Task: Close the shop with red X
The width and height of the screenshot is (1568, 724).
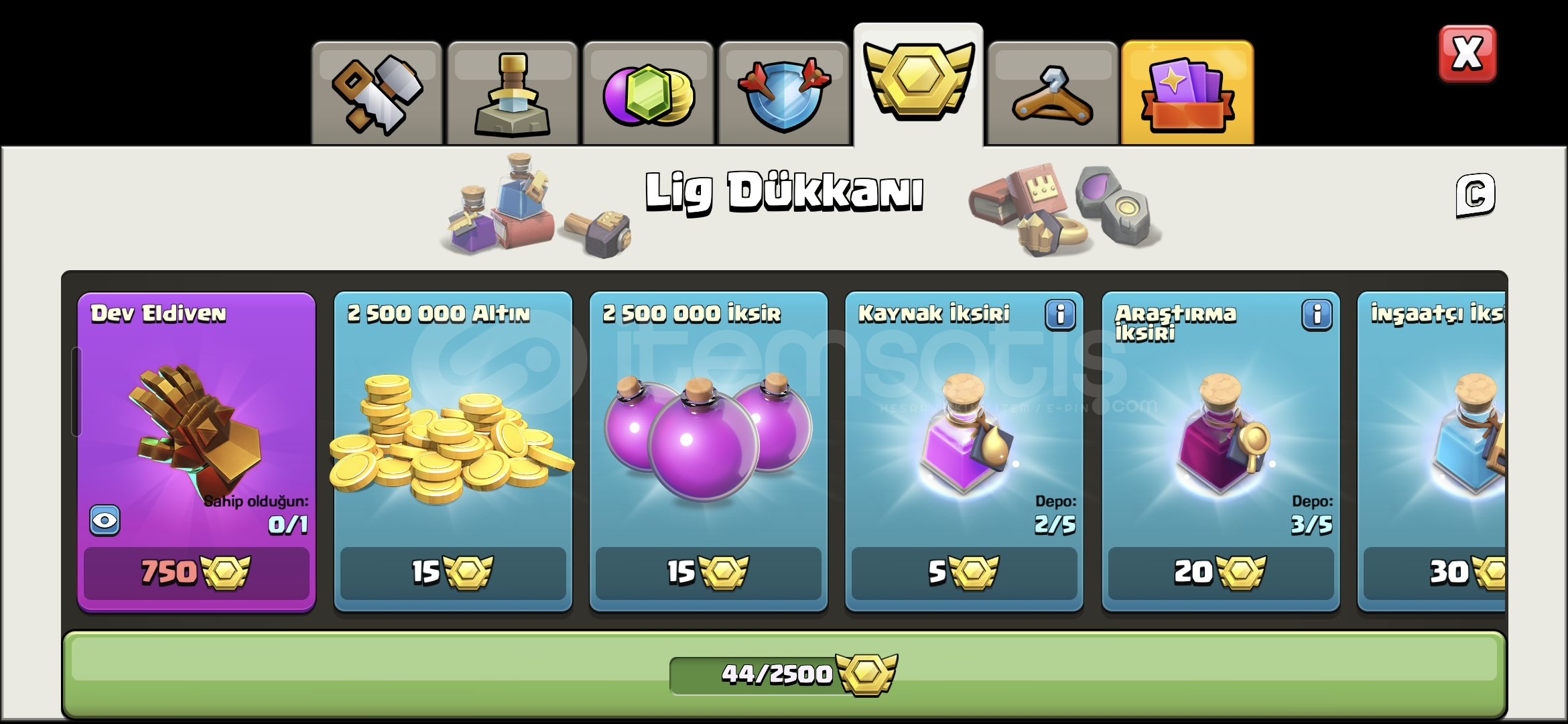Action: 1467,54
